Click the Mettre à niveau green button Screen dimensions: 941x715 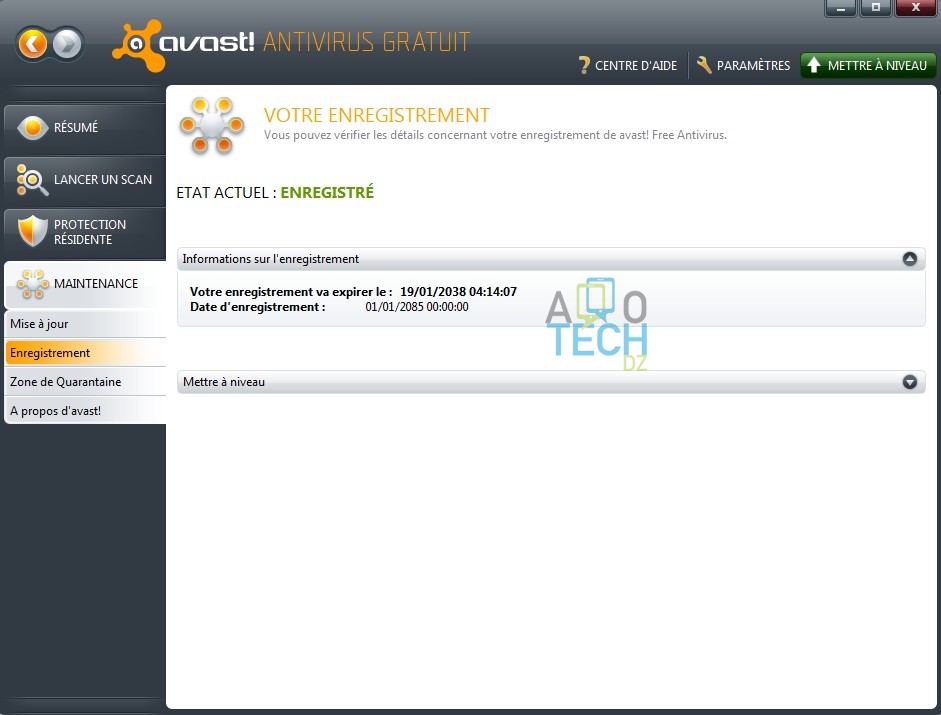[x=868, y=65]
